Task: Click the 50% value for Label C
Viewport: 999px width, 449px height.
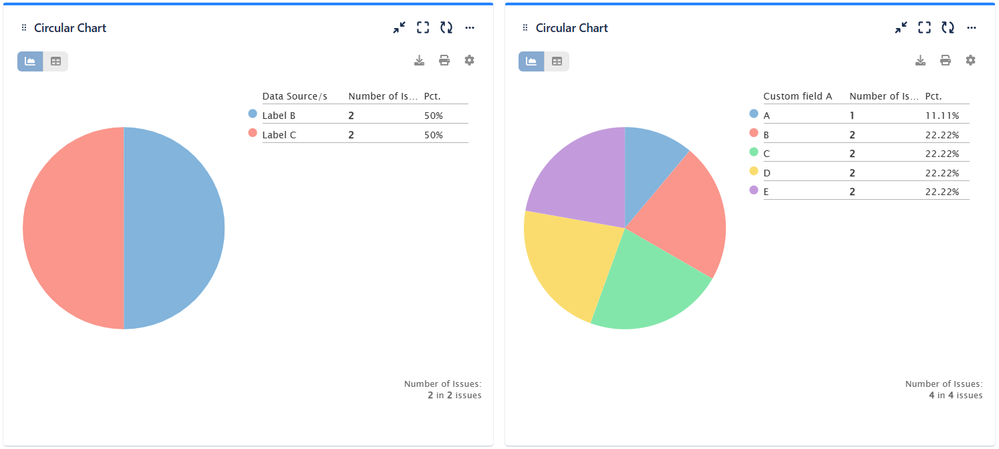Action: tap(433, 135)
